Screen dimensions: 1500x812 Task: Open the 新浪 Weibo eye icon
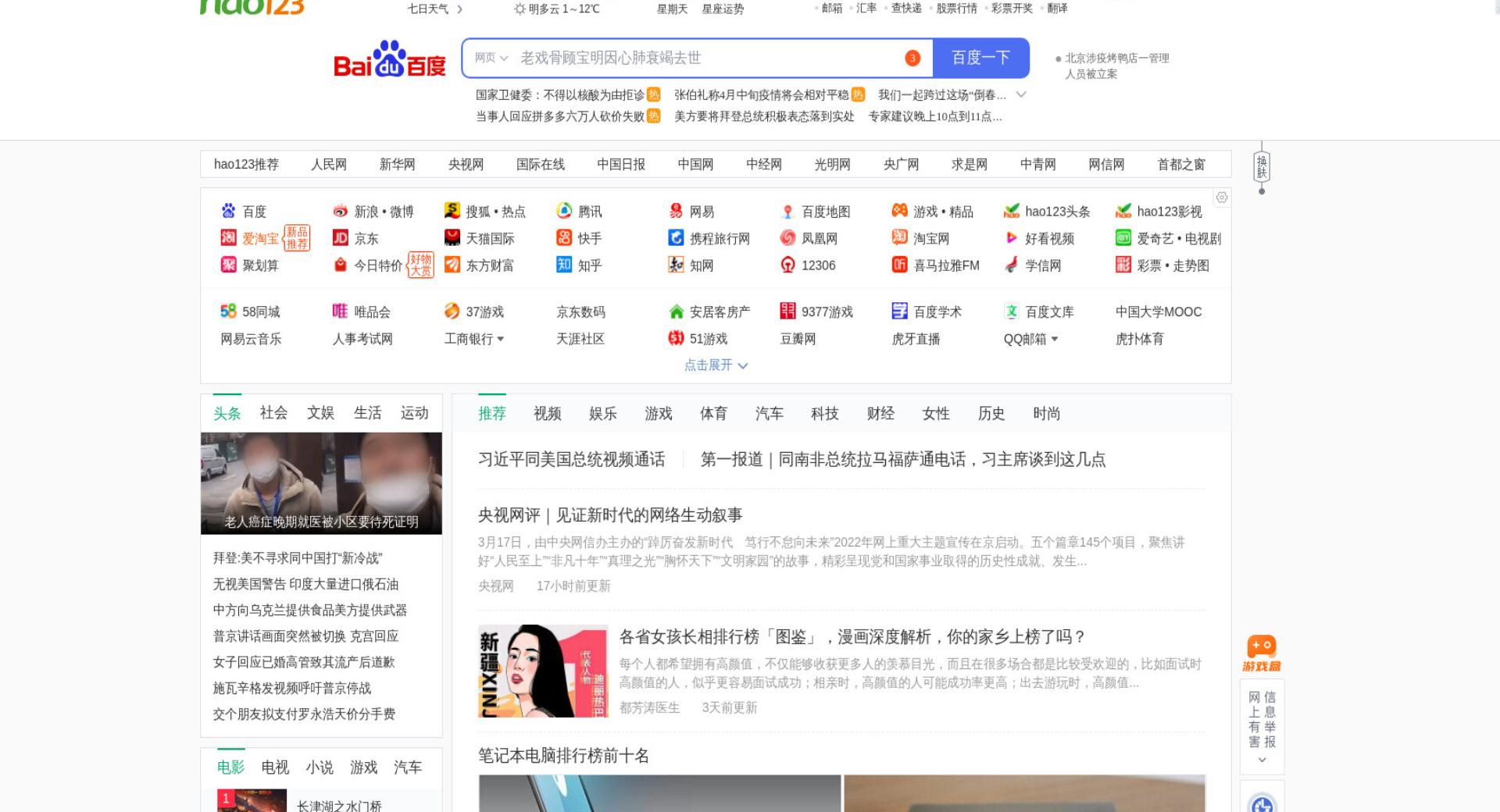(x=340, y=211)
